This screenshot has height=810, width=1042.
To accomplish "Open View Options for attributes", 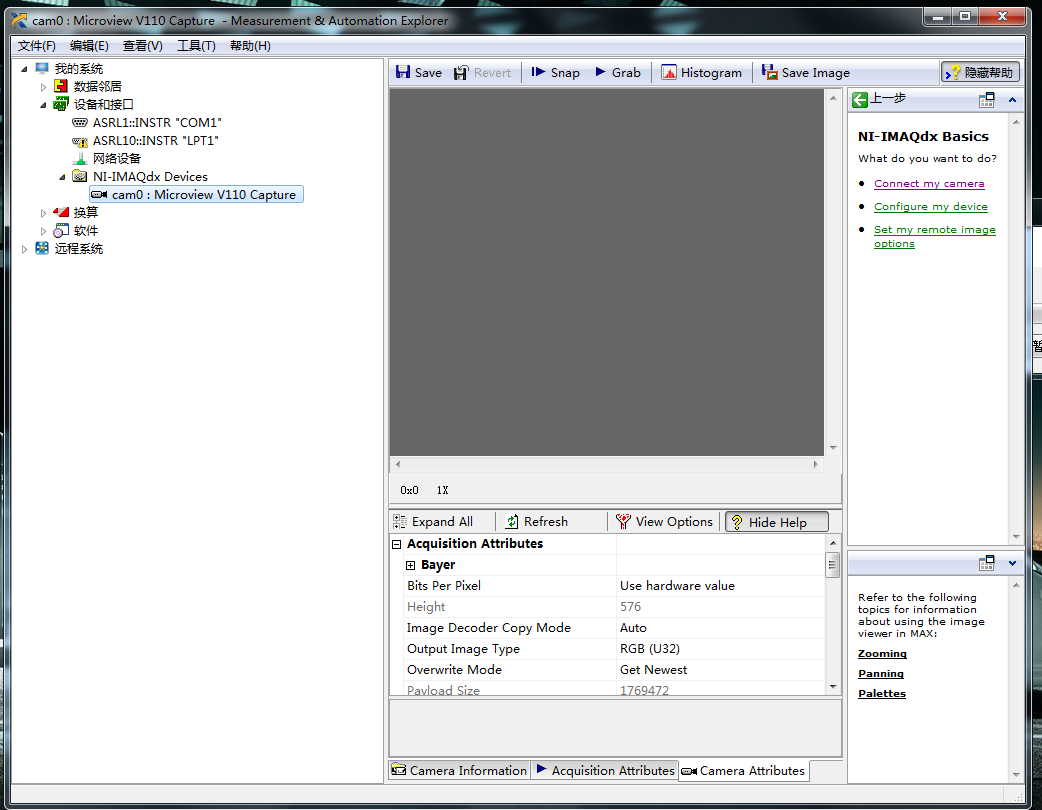I will tap(664, 521).
